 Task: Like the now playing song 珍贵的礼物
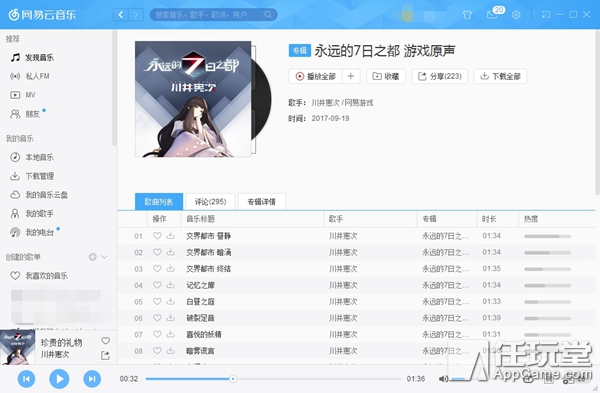106,341
